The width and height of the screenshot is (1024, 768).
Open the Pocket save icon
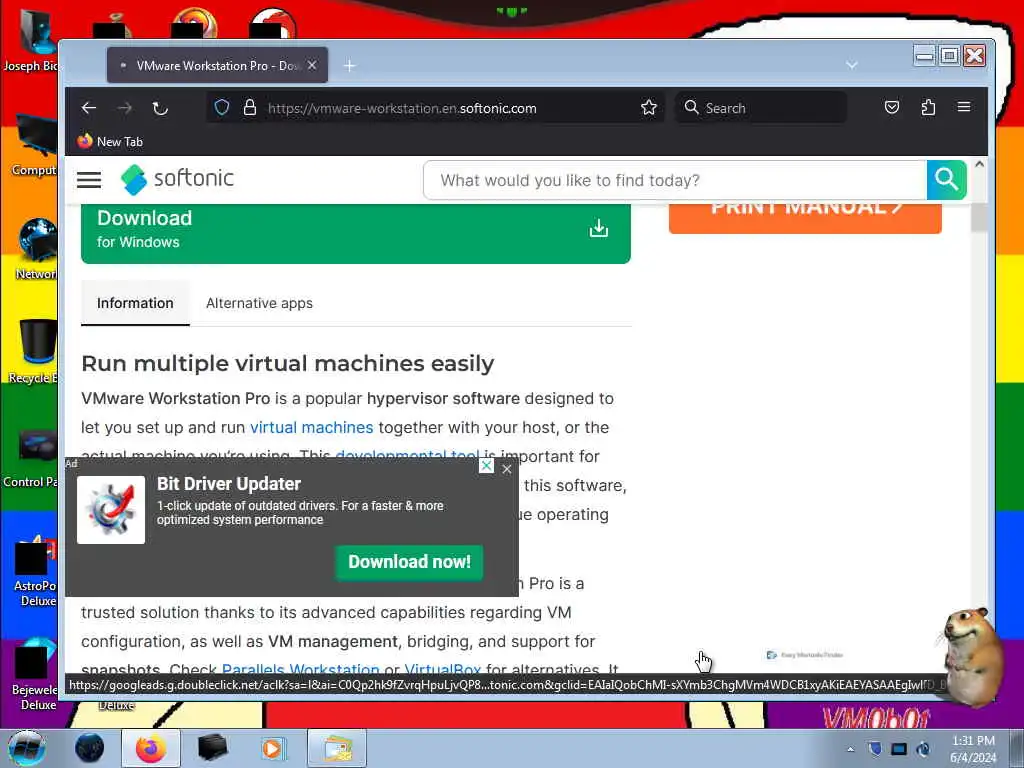tap(892, 107)
